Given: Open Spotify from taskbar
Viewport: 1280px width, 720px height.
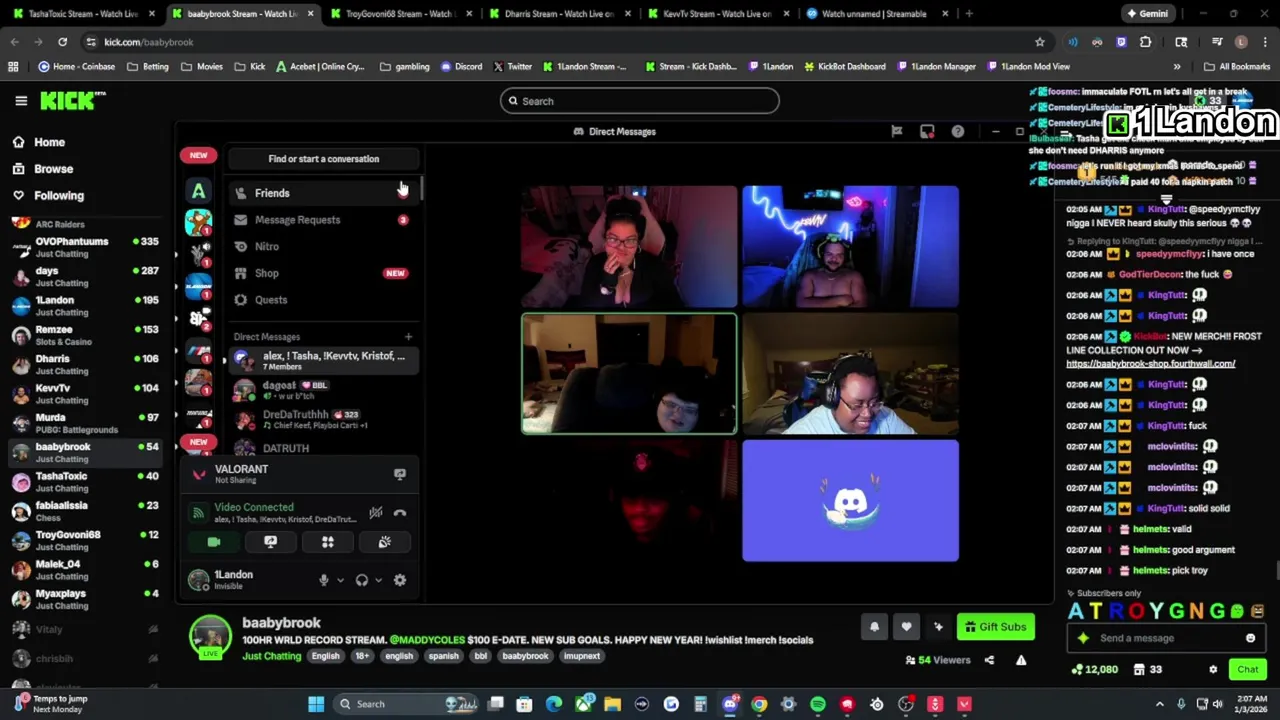Looking at the screenshot, I should click(x=818, y=704).
